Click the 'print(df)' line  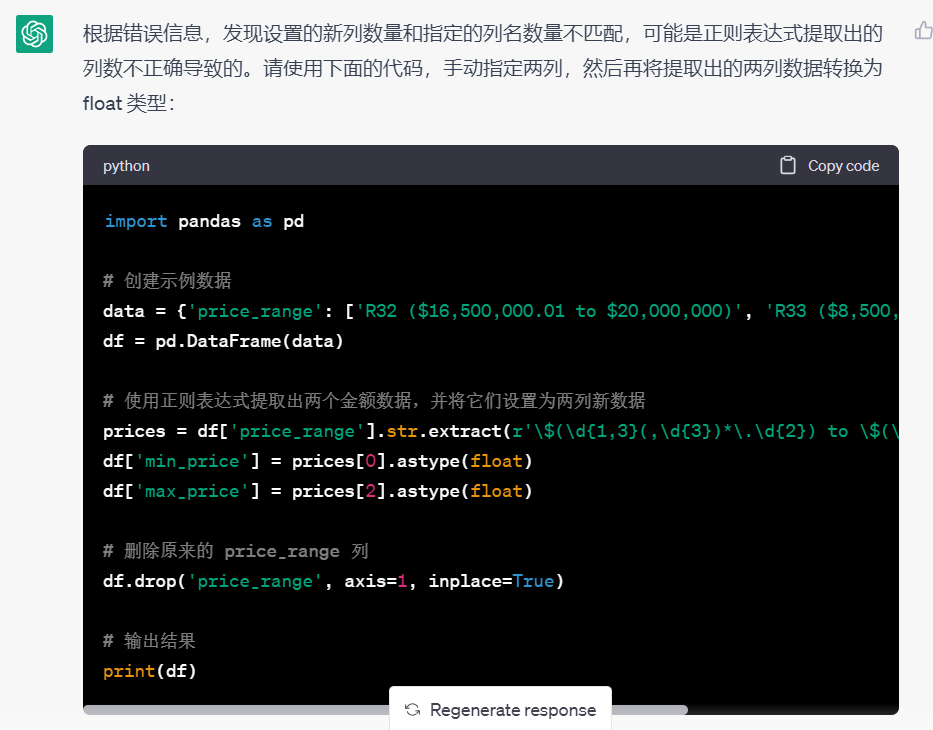click(x=149, y=671)
